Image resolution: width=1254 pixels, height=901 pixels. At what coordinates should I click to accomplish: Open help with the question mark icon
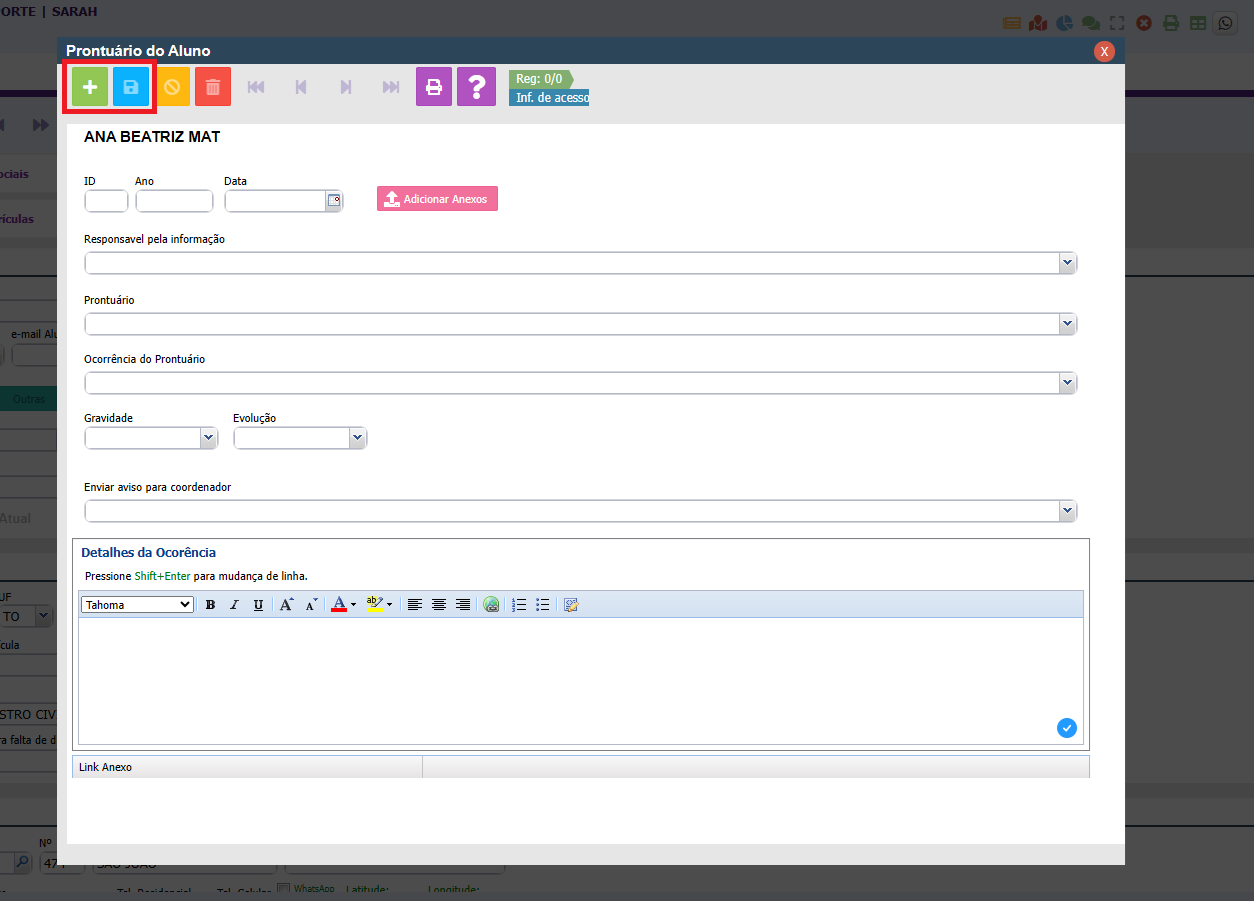pyautogui.click(x=476, y=87)
